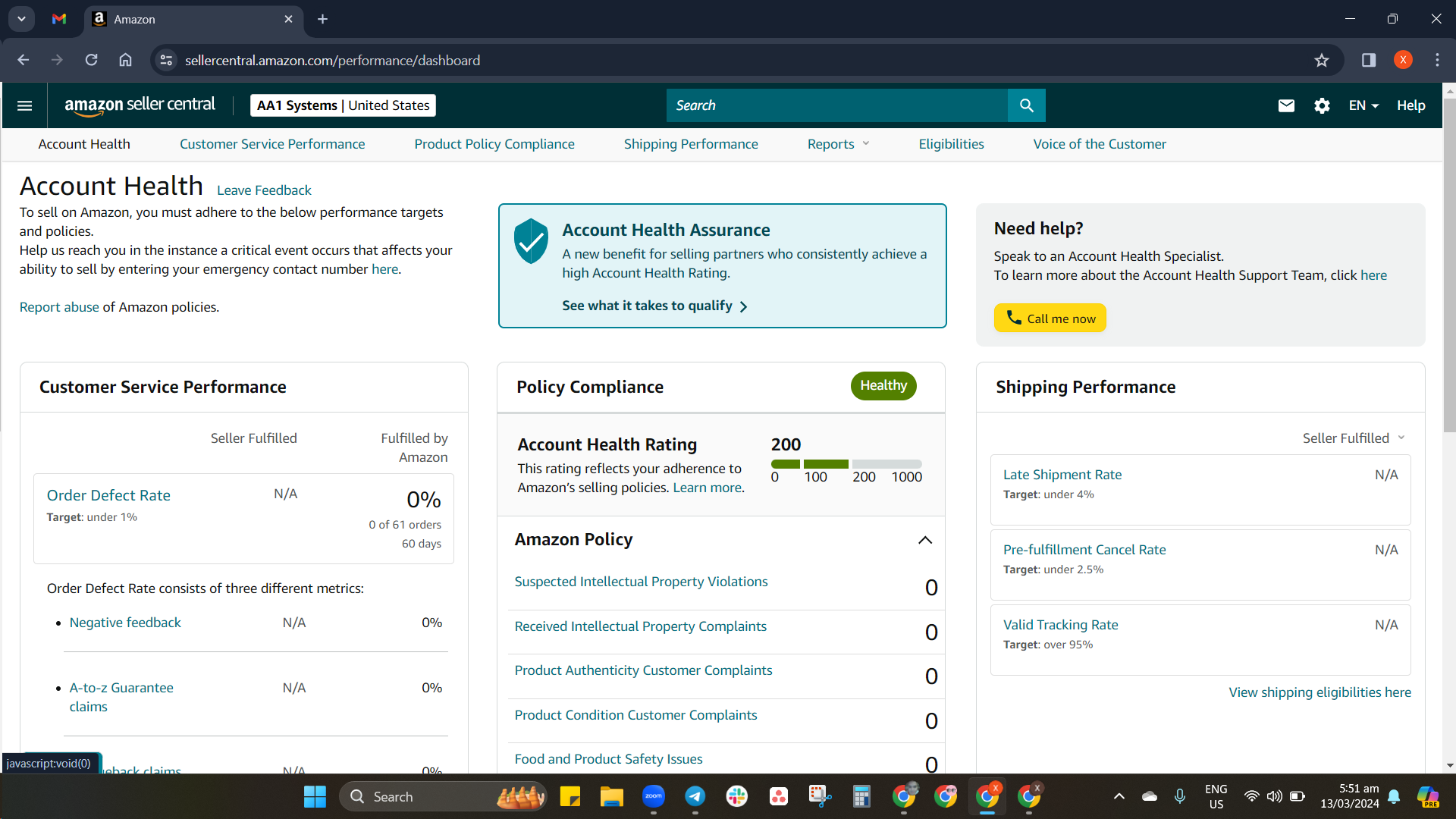Open Slack from the taskbar
The width and height of the screenshot is (1456, 819).
pyautogui.click(x=737, y=797)
